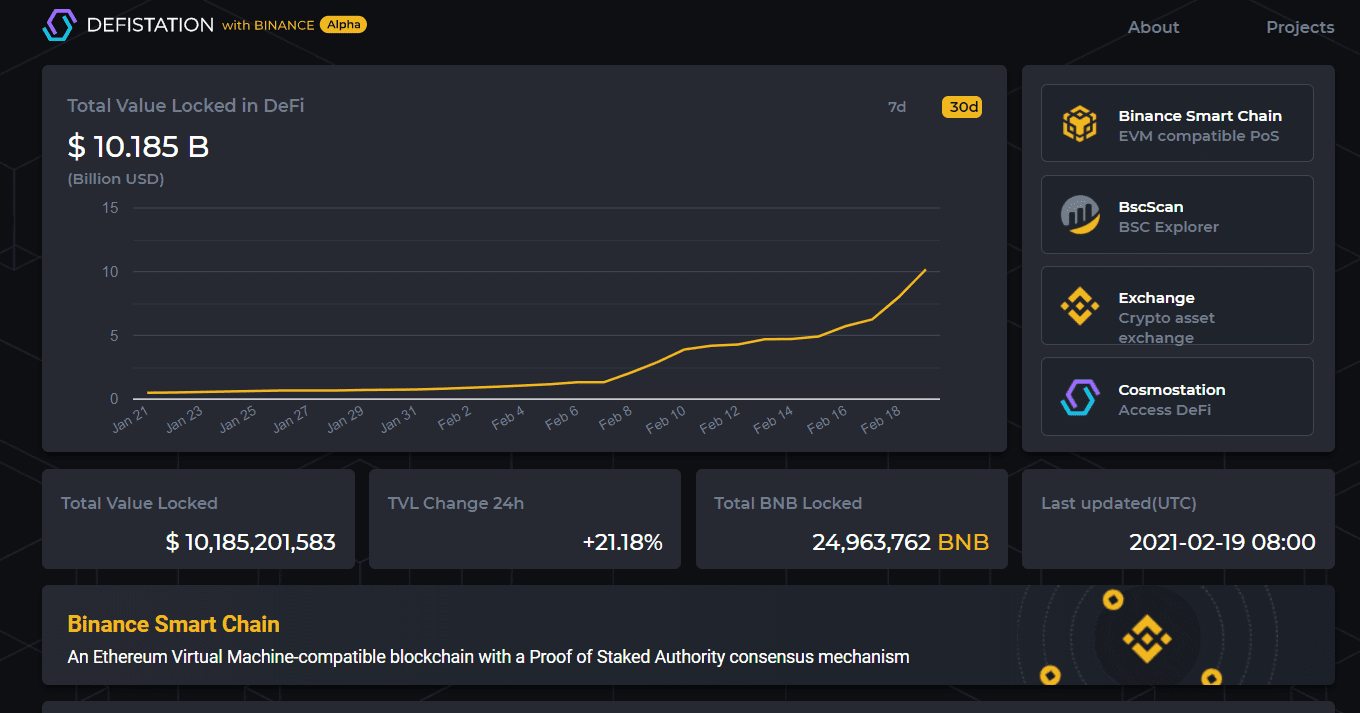Click the Cosmostation hexagon icon
The height and width of the screenshot is (713, 1360).
point(1079,398)
